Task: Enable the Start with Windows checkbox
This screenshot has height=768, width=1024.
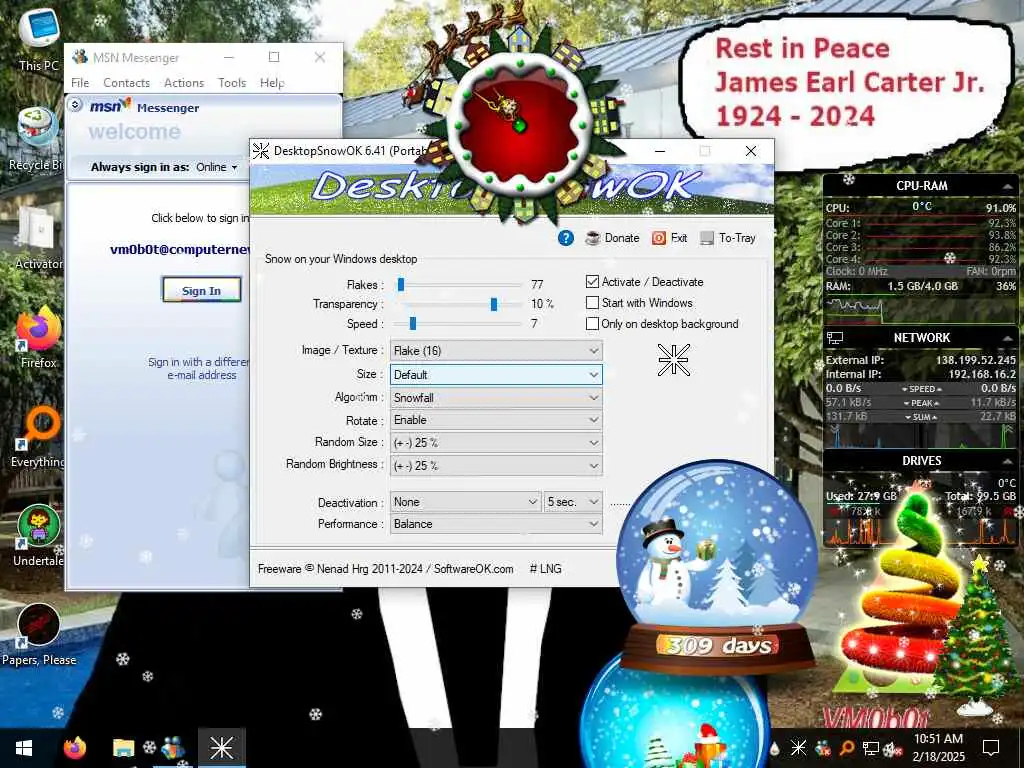Action: [592, 302]
